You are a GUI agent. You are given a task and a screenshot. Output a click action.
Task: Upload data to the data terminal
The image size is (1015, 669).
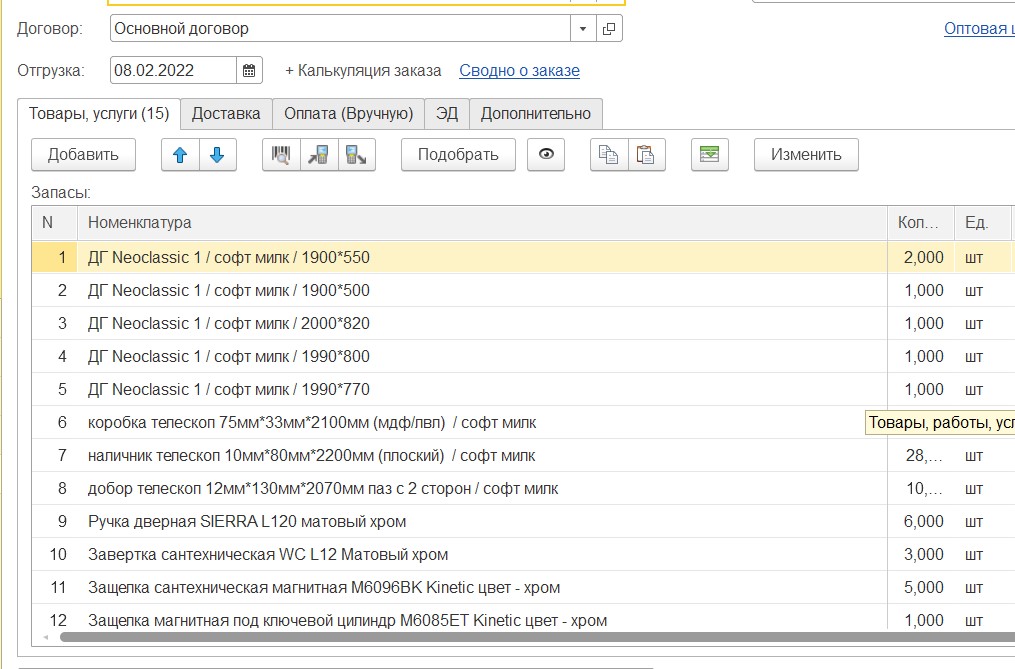(356, 155)
